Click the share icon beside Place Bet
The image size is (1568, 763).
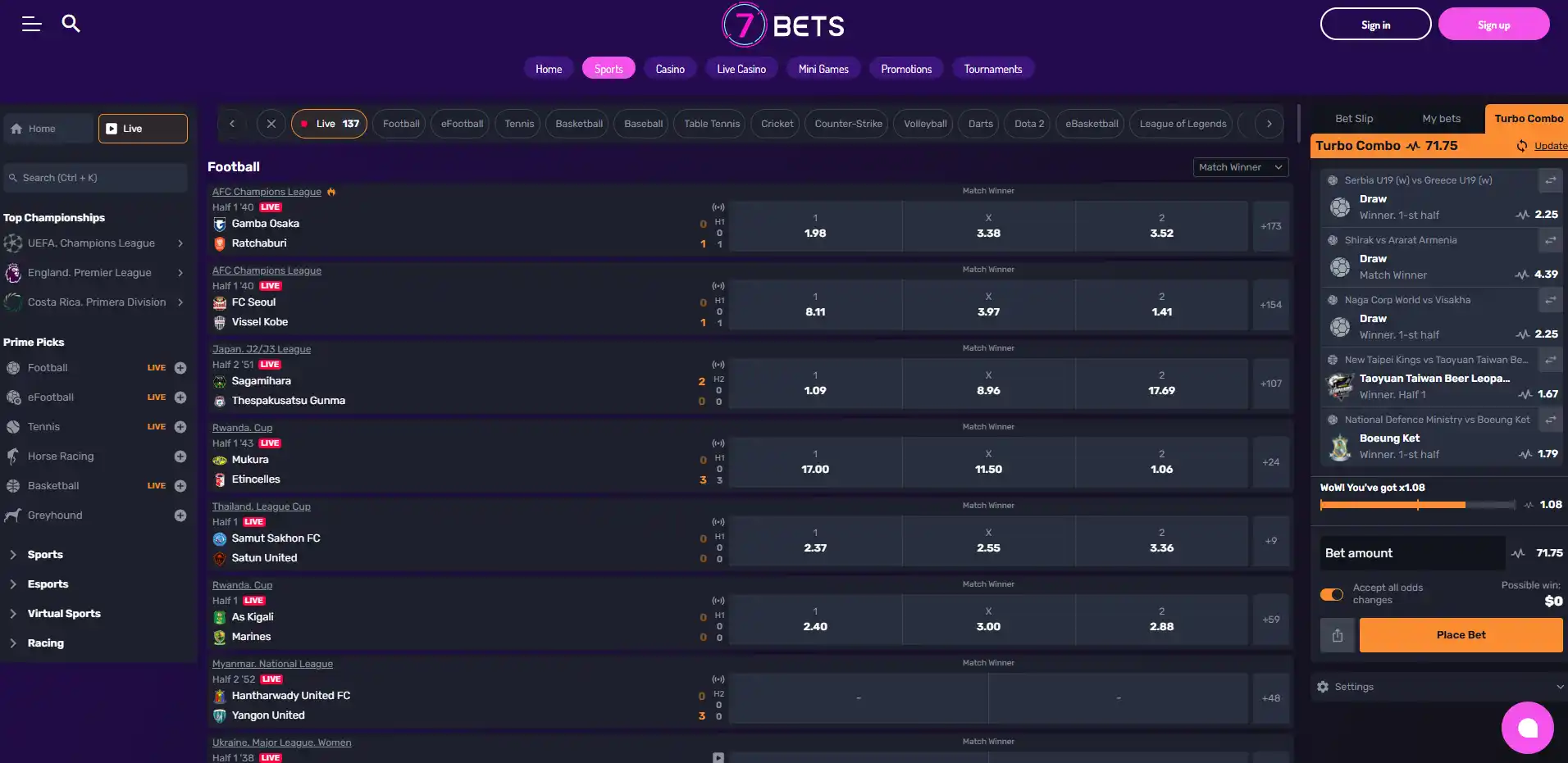1338,635
